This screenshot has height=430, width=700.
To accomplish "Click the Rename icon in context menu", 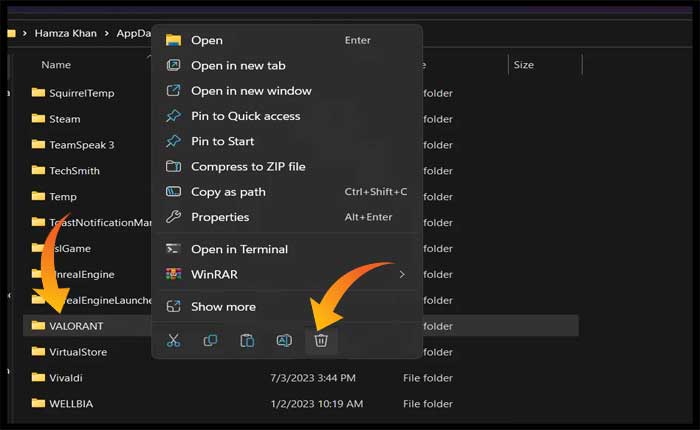I will pyautogui.click(x=284, y=341).
